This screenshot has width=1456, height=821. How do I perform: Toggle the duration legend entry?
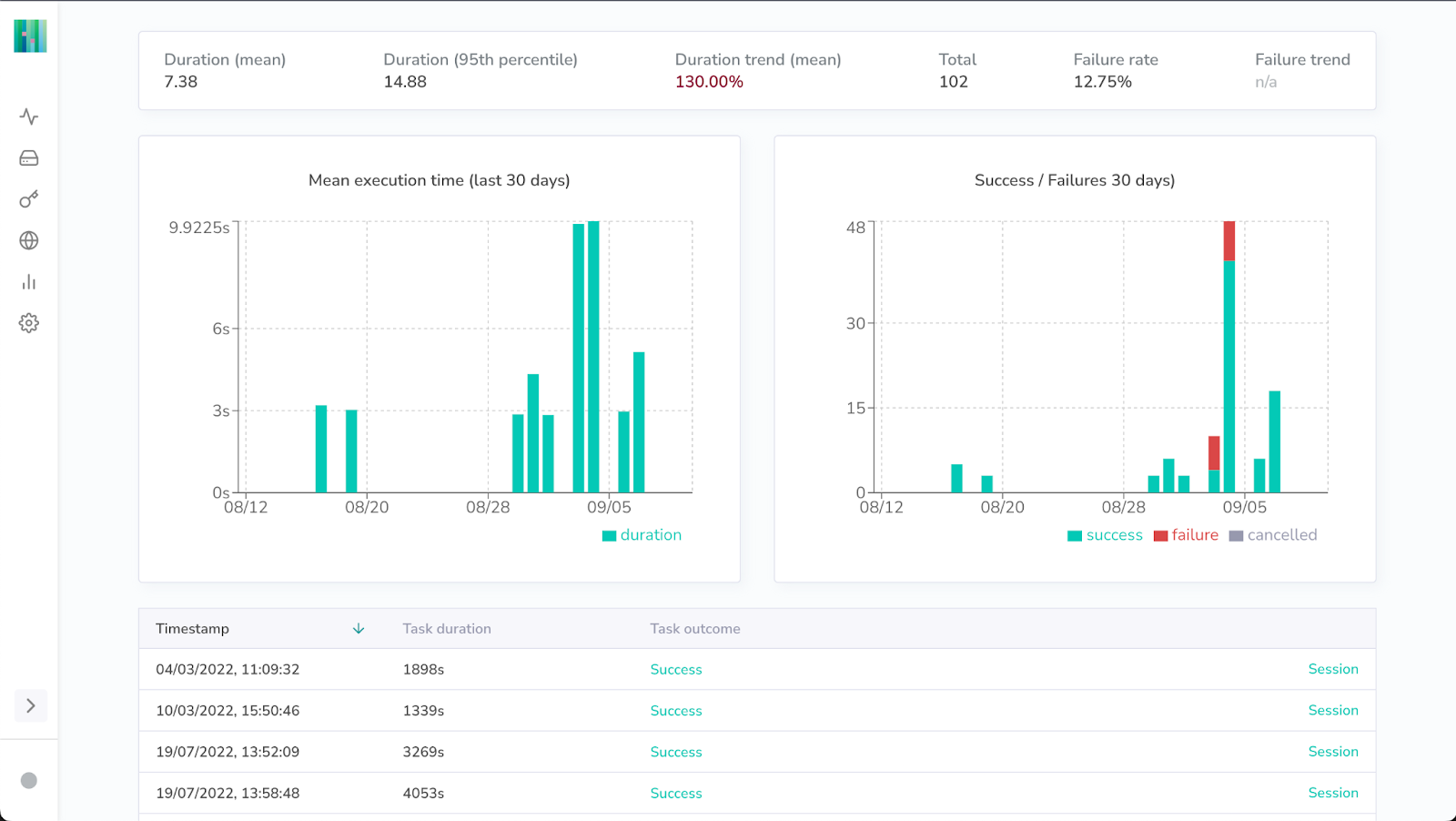(642, 534)
